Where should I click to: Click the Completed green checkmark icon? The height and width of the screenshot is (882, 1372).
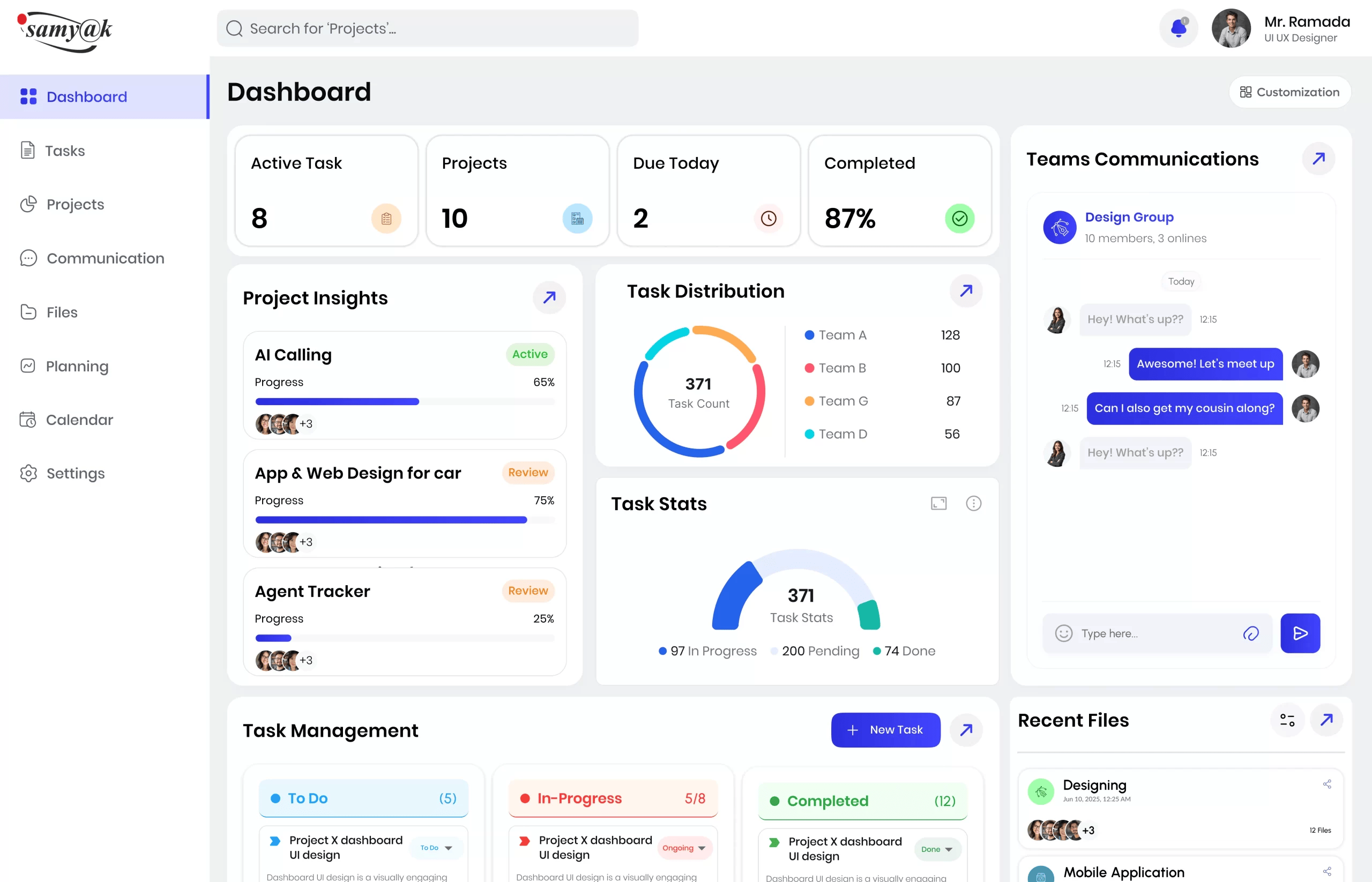click(x=959, y=218)
